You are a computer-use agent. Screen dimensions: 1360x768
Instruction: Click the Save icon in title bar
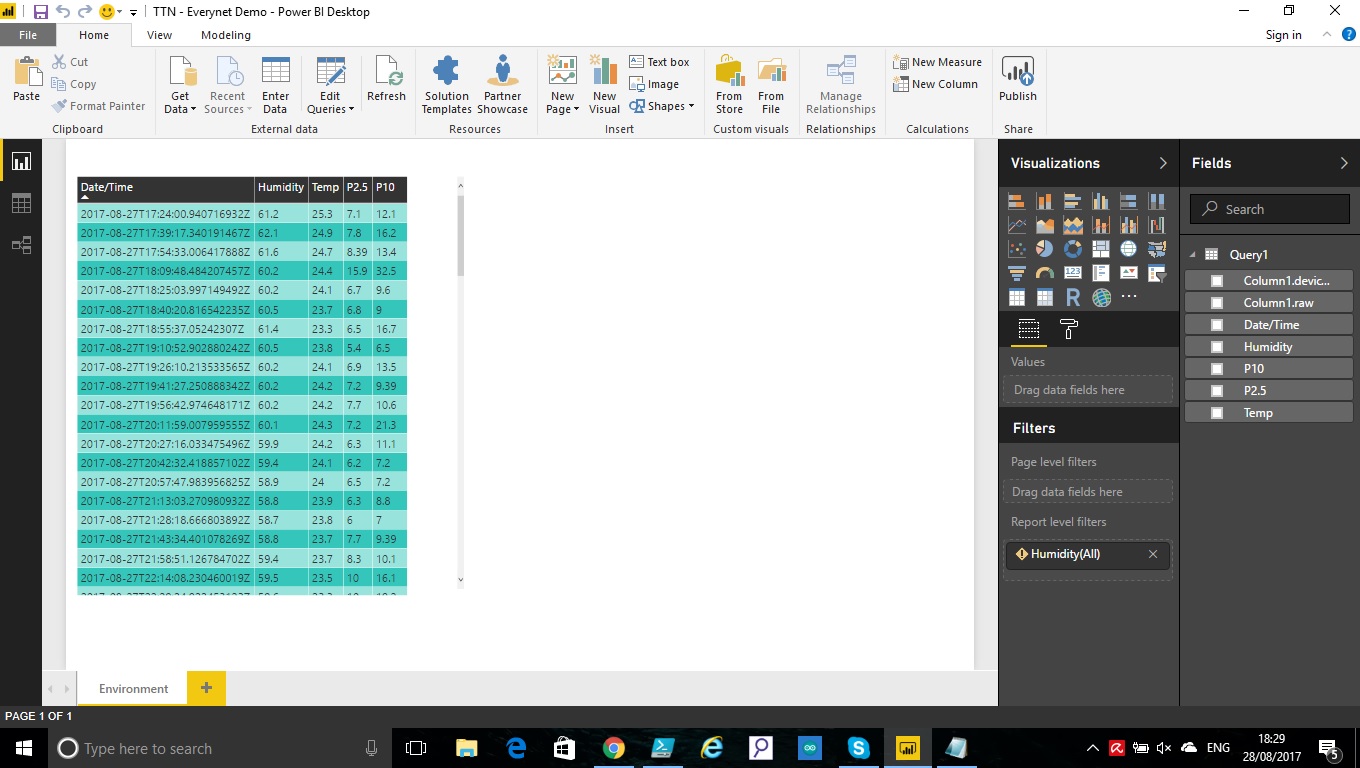click(41, 12)
